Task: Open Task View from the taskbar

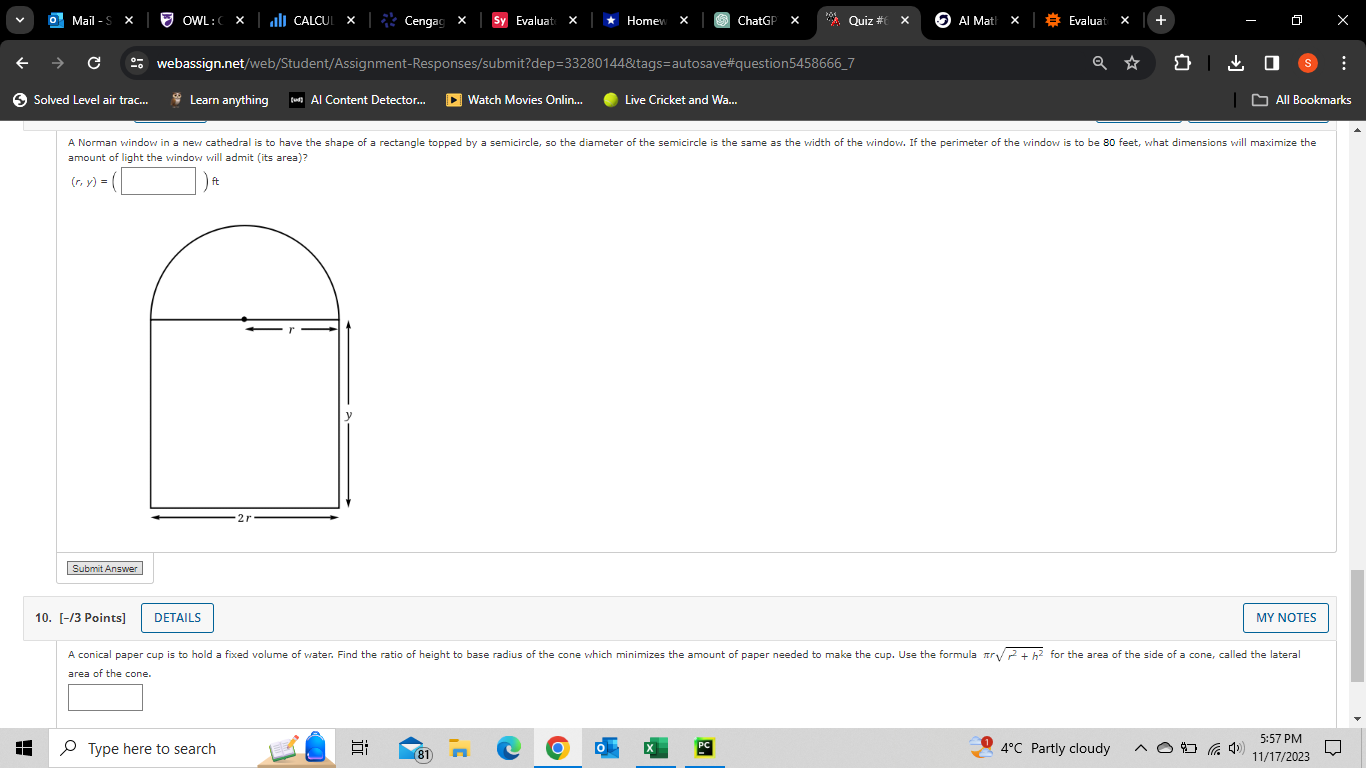Action: coord(359,748)
